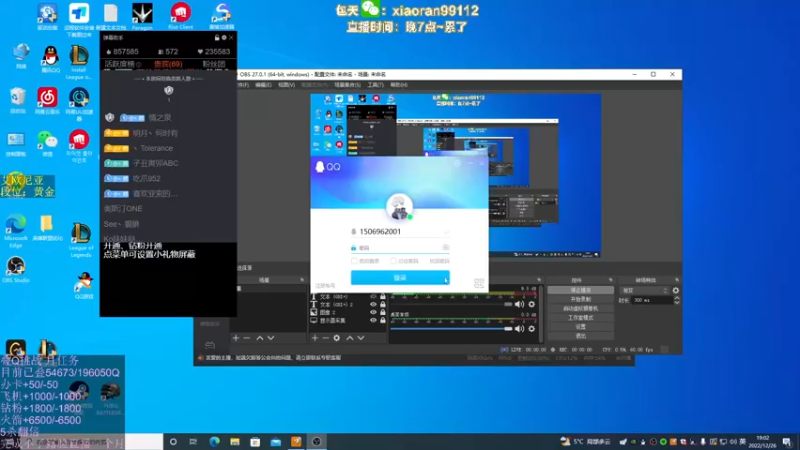Open desktop audio settings gear in mixer
This screenshot has width=800, height=450.
(532, 329)
